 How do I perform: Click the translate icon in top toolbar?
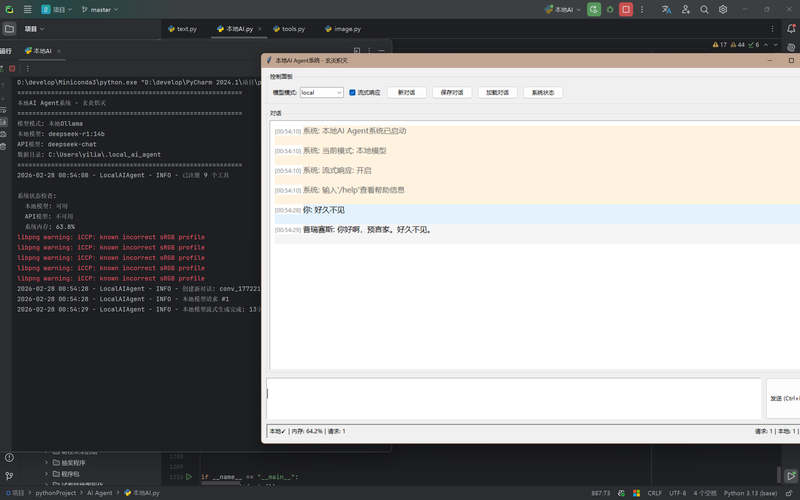[x=666, y=9]
